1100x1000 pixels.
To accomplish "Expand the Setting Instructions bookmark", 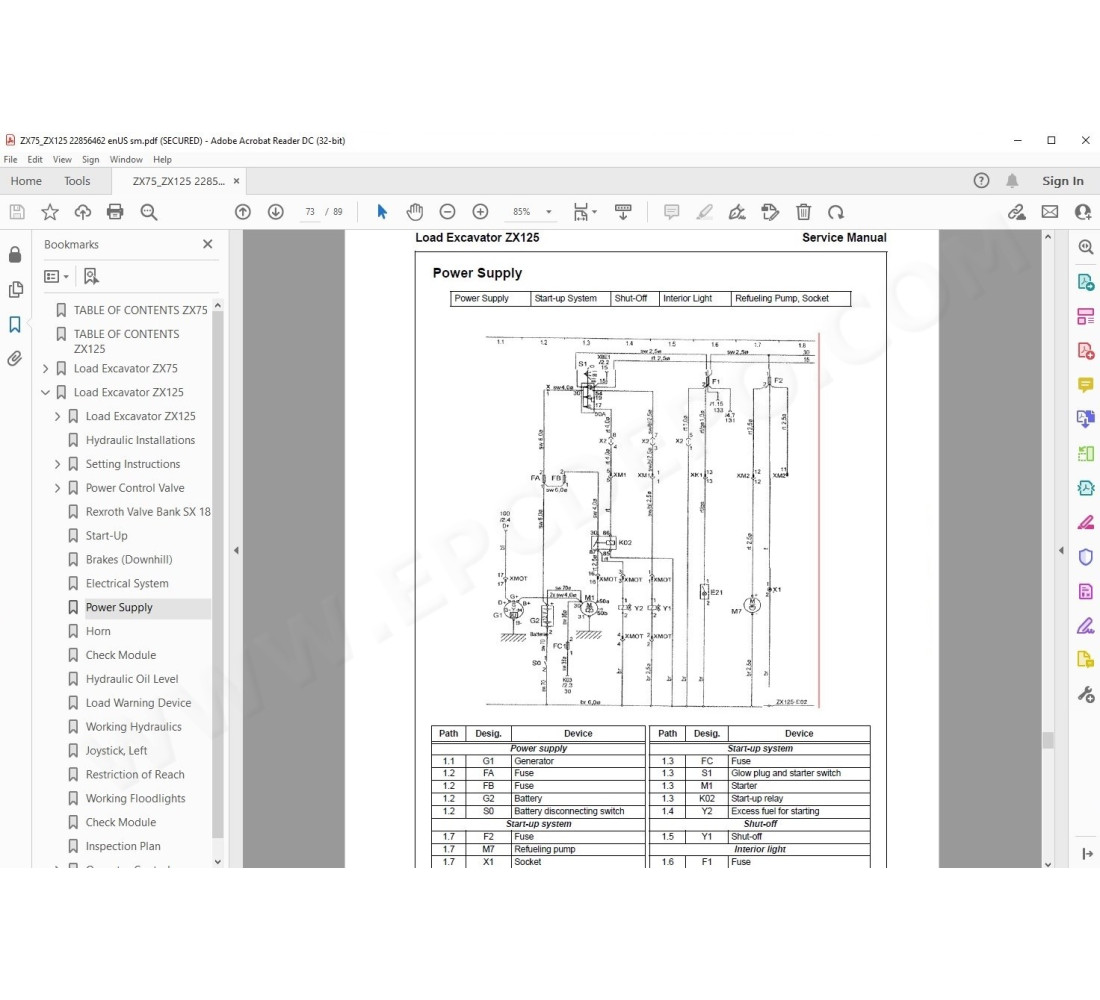I will (x=58, y=464).
